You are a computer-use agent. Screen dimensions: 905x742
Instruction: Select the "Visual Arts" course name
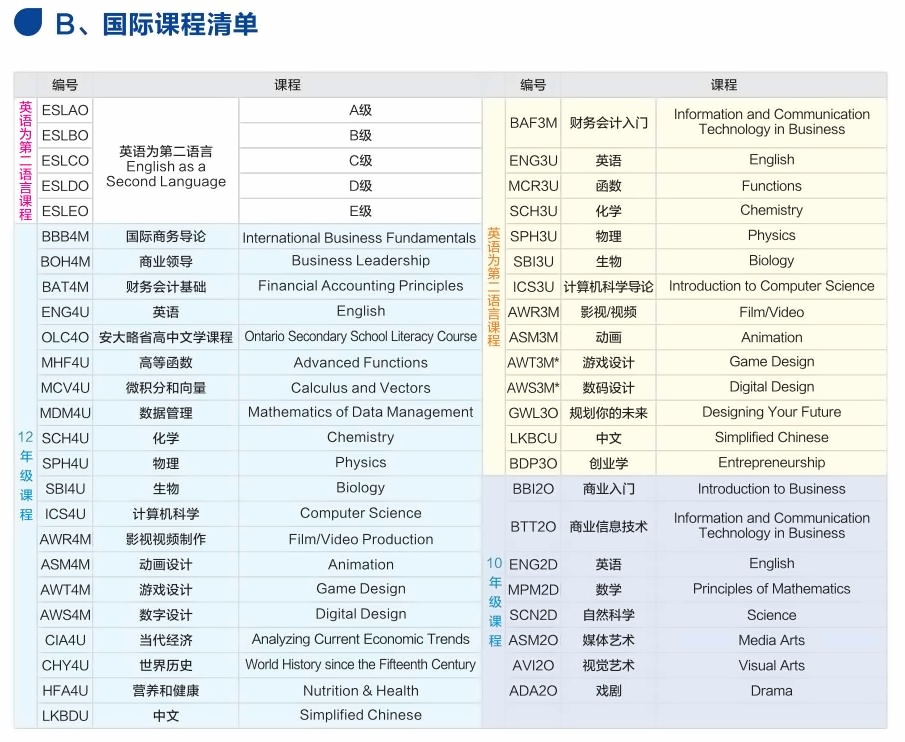pyautogui.click(x=772, y=666)
